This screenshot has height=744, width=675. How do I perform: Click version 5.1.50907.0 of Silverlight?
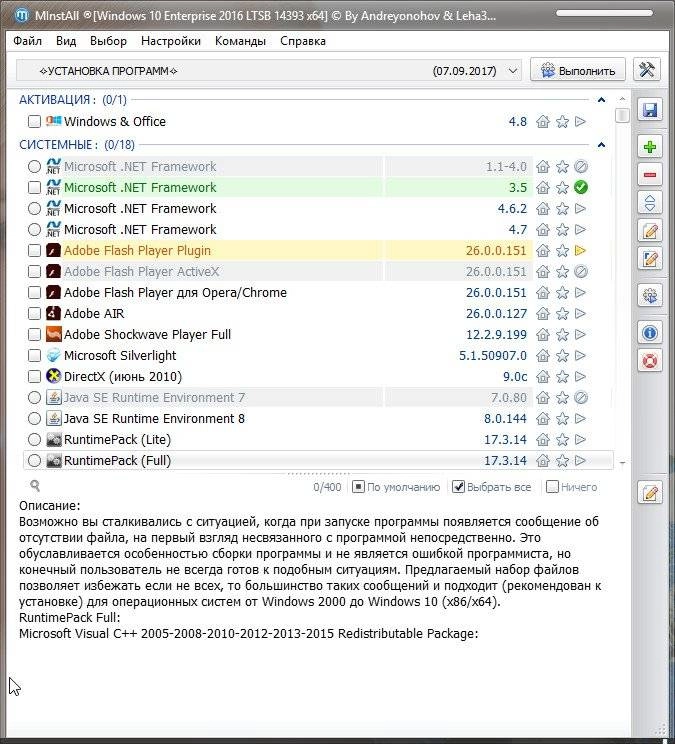pyautogui.click(x=492, y=355)
